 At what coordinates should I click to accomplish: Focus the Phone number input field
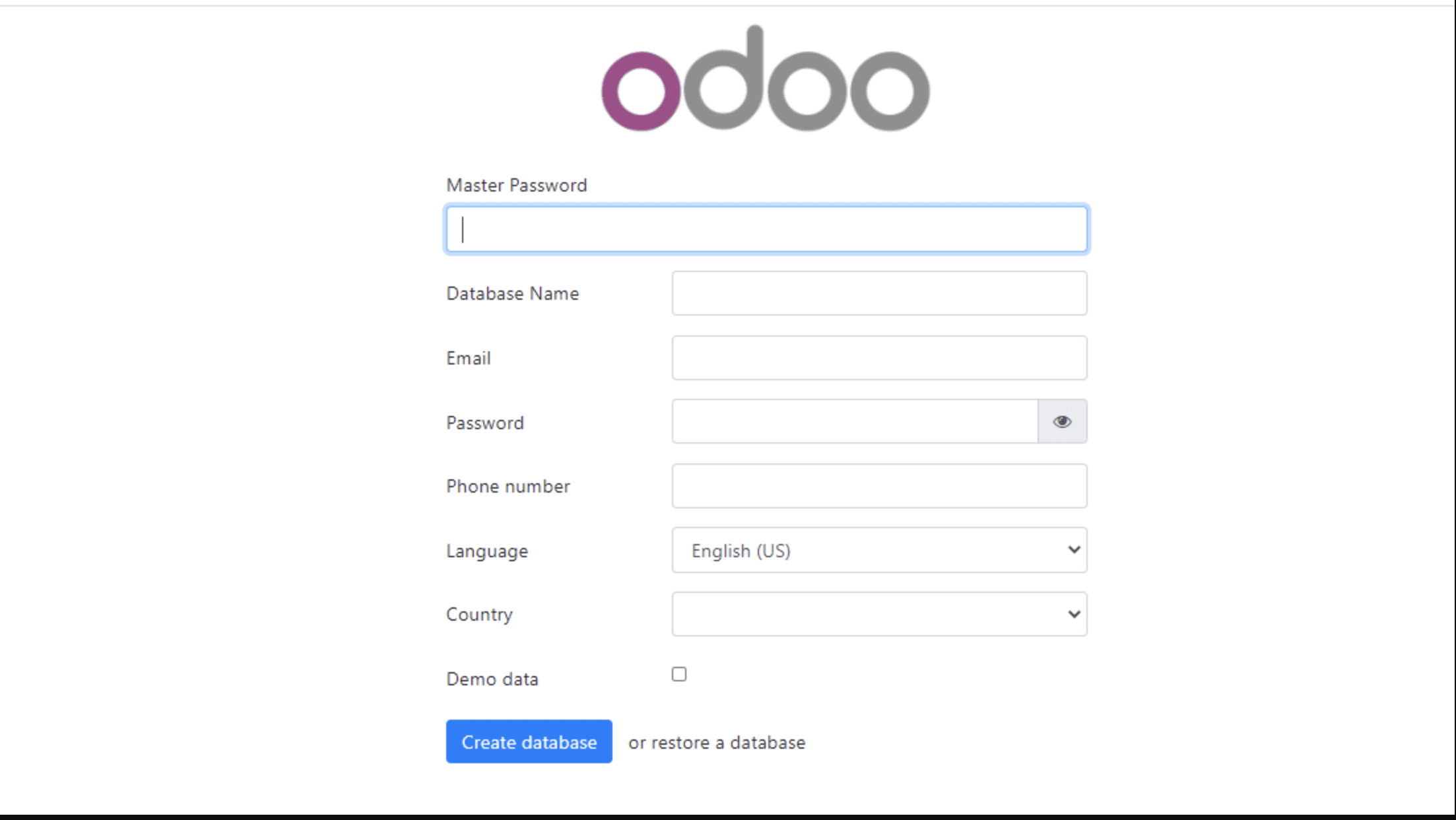879,486
